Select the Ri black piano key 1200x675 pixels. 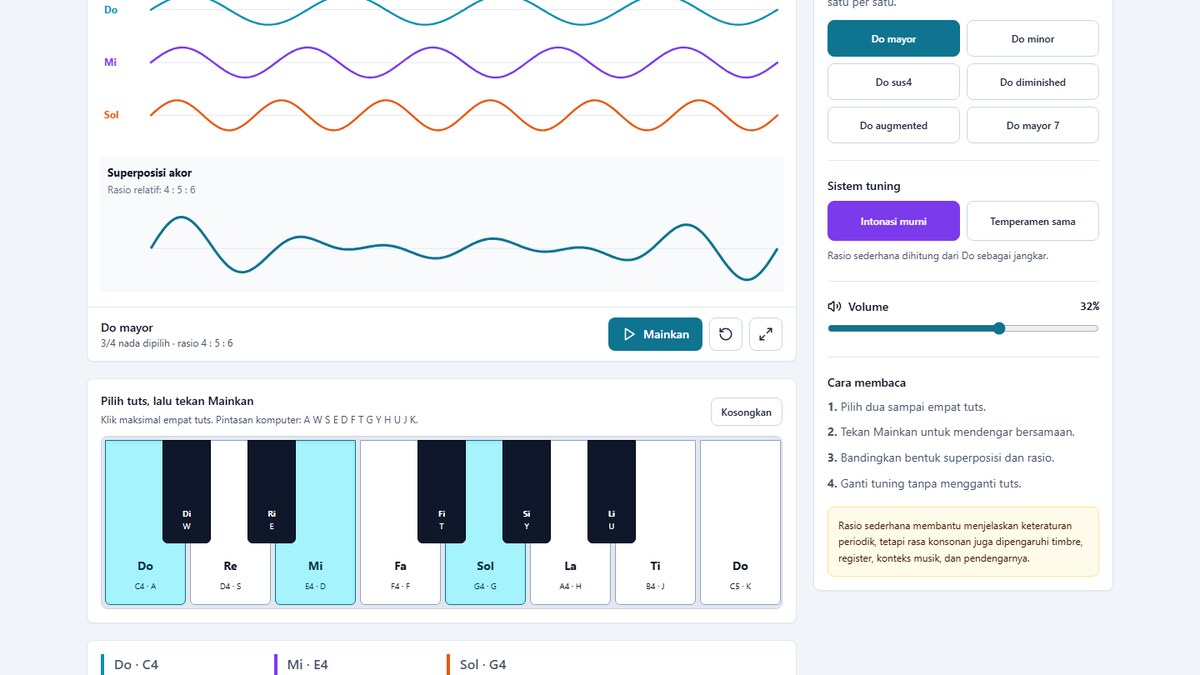coord(272,491)
